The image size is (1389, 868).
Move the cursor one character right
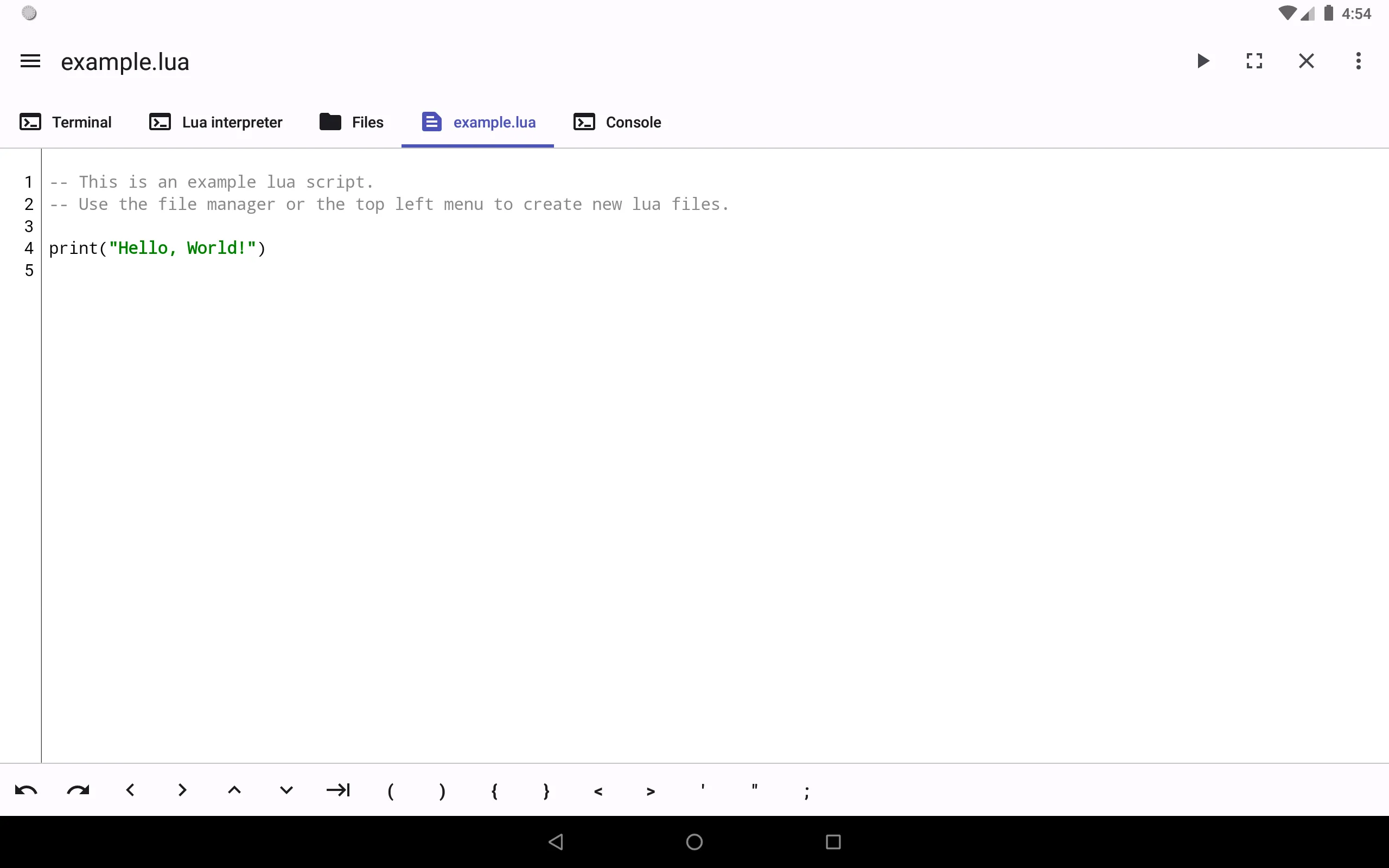click(x=182, y=790)
